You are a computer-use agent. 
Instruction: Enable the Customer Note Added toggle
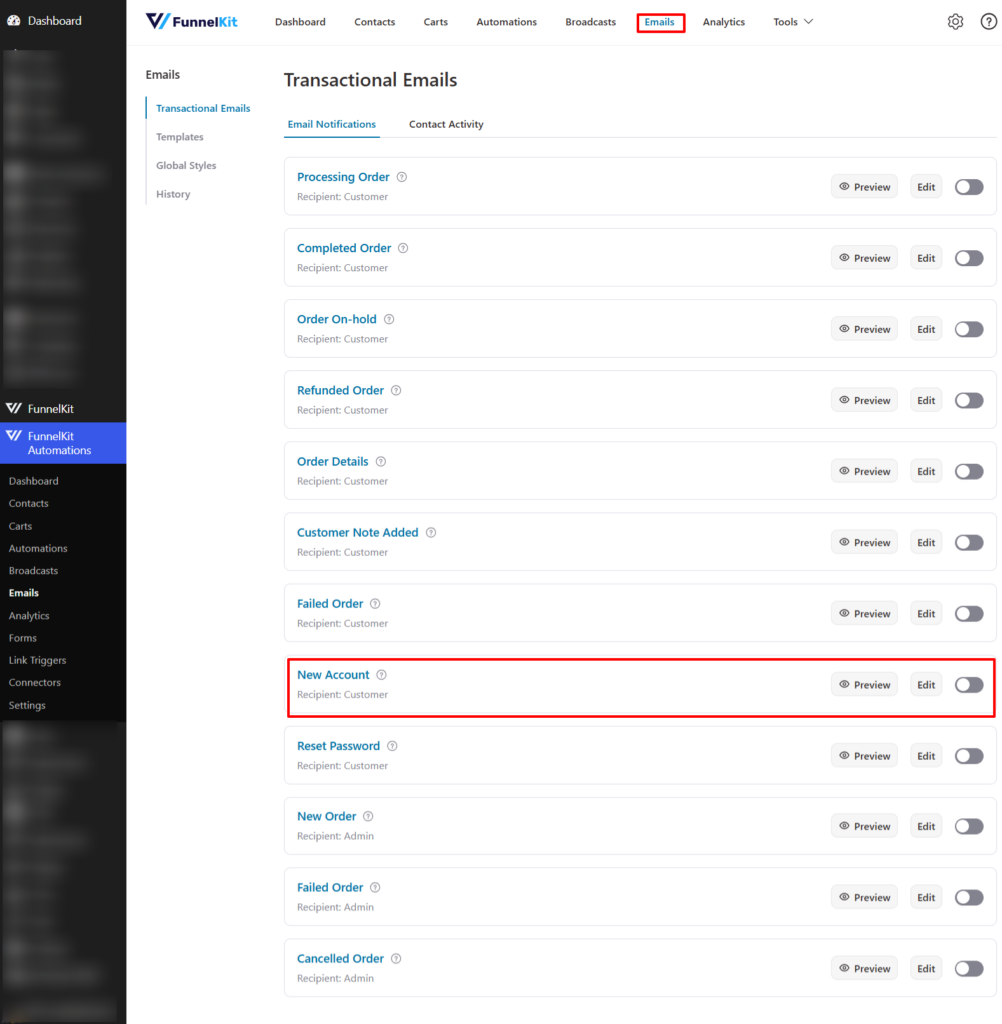[969, 543]
